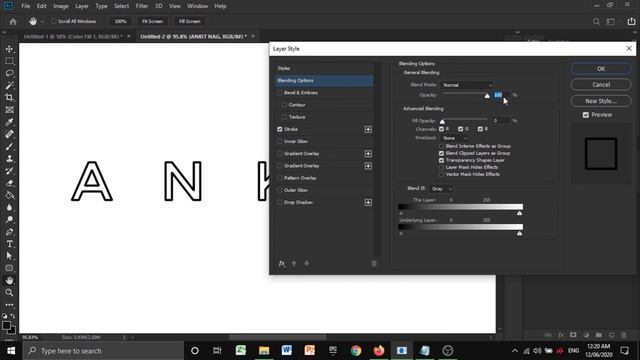Click the Fill Screen button

click(190, 21)
